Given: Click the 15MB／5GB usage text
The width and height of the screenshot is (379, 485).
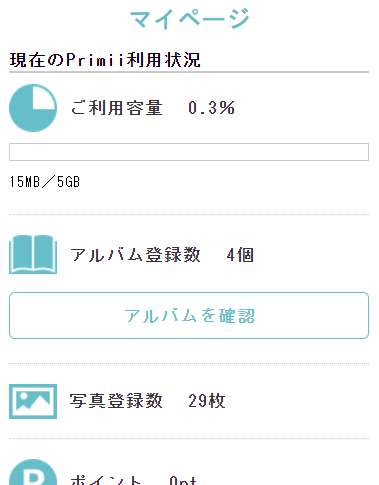Looking at the screenshot, I should tap(45, 182).
